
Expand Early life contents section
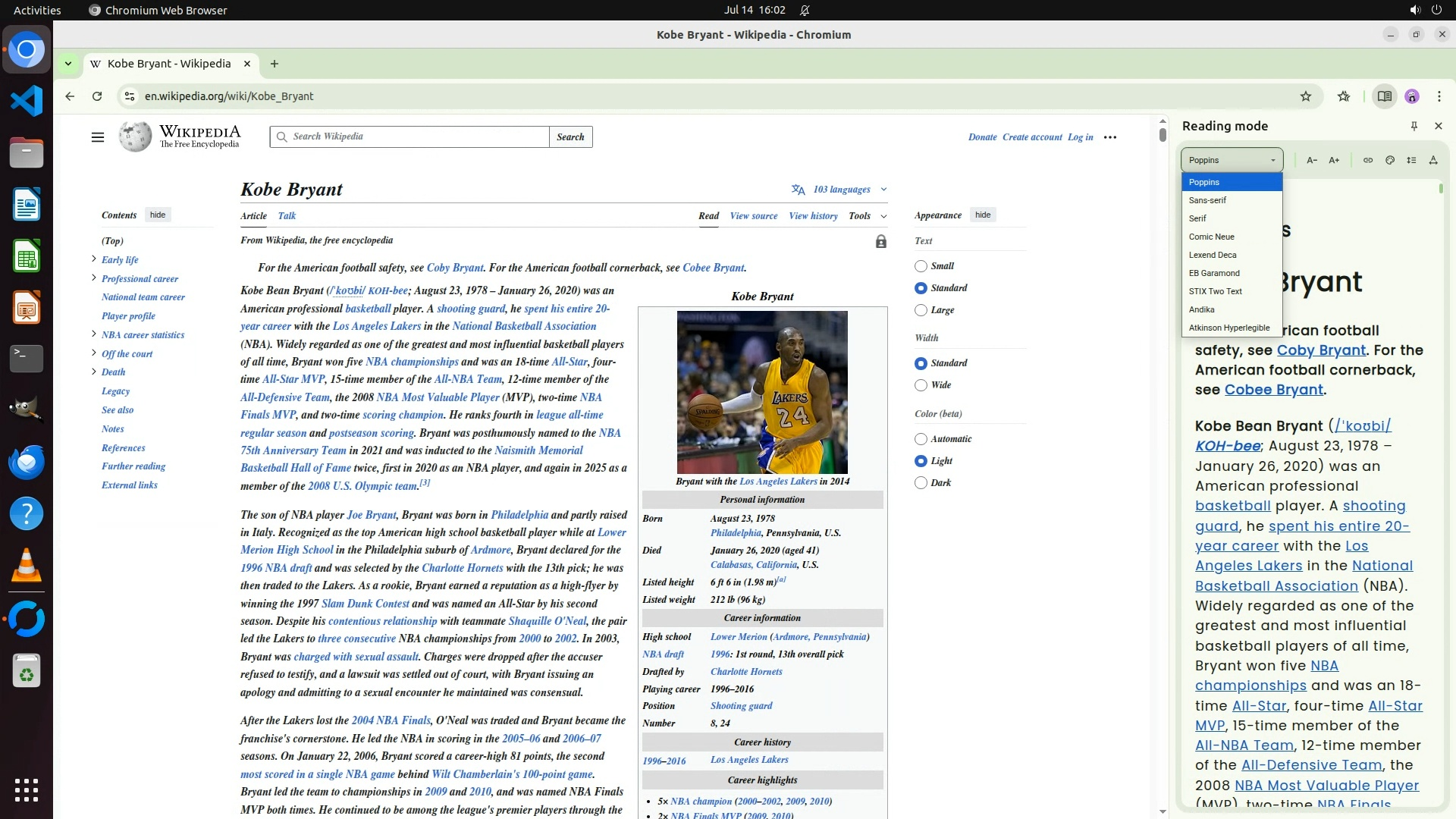tap(94, 259)
